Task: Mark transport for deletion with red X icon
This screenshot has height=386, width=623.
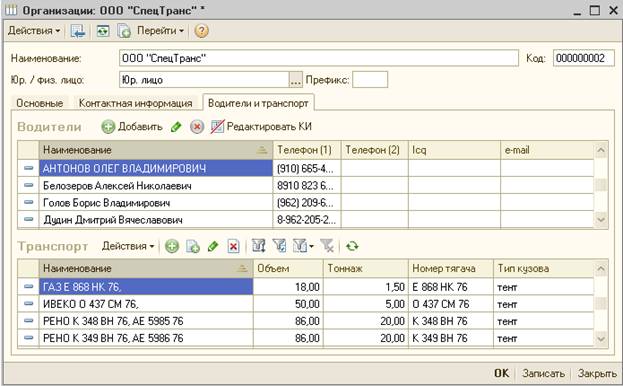Action: [233, 247]
